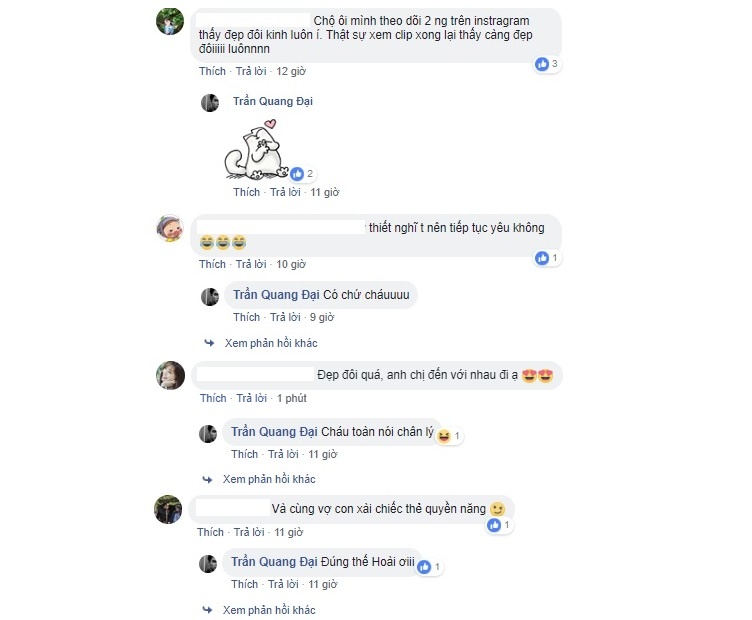View like reaction on 'thẻ quyền năng' comment
This screenshot has height=620, width=752.
499,525
